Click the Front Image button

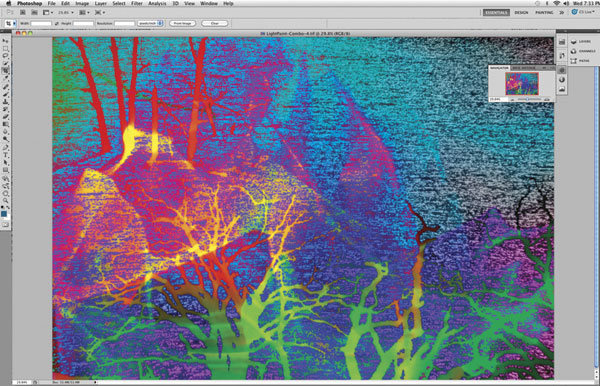[x=182, y=23]
